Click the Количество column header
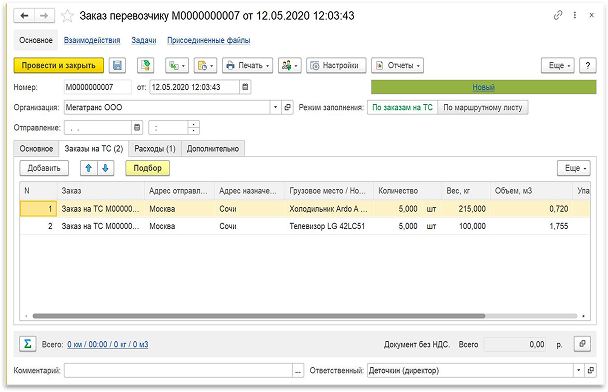The width and height of the screenshot is (608, 392). [x=407, y=191]
